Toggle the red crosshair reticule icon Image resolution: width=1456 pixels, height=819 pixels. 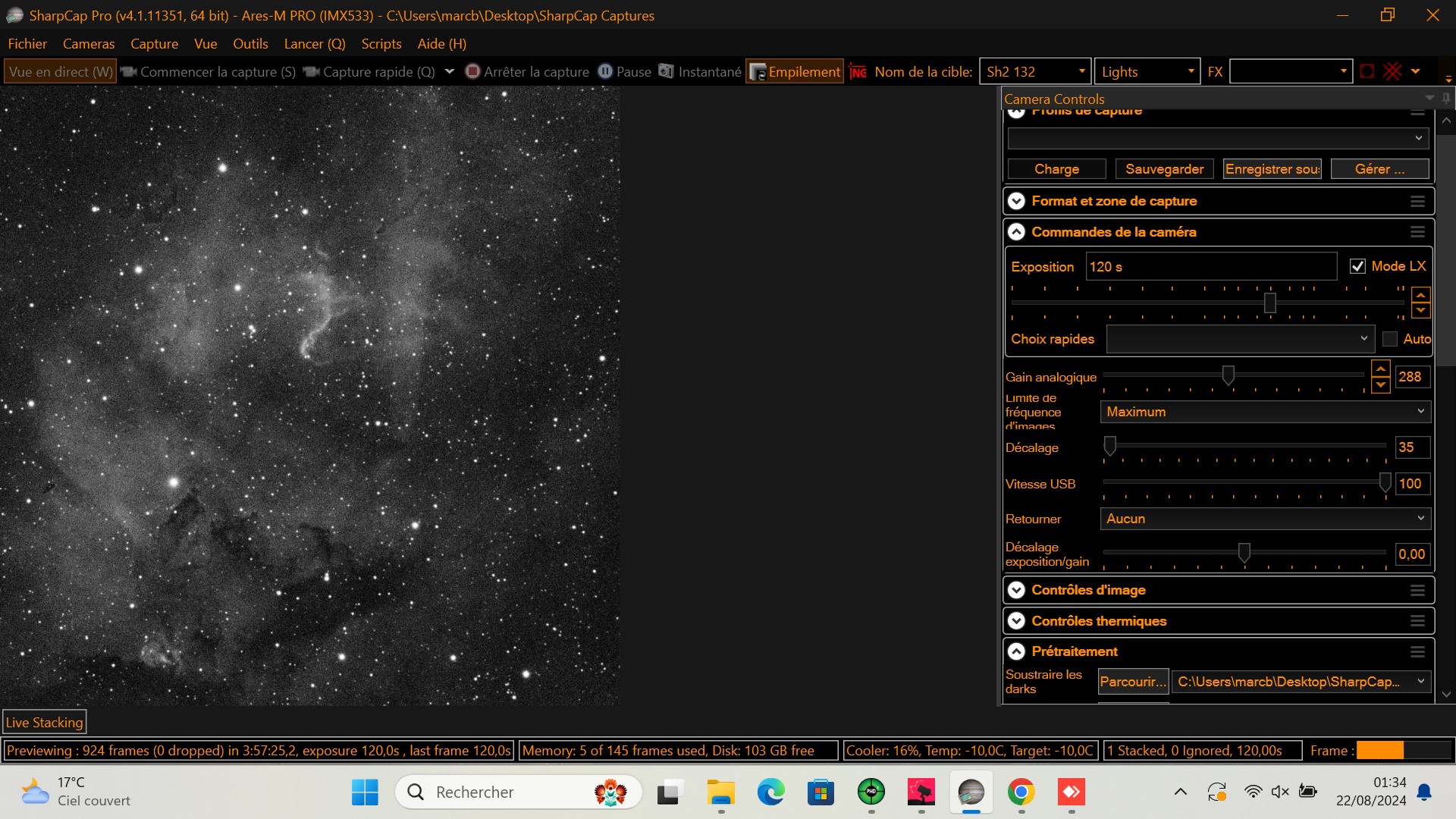coord(1392,71)
